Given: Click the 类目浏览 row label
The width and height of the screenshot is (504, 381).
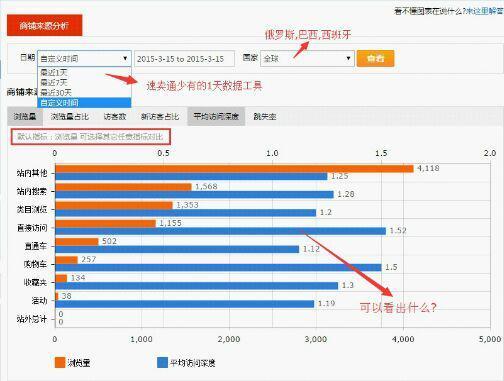Looking at the screenshot, I should pyautogui.click(x=32, y=209).
